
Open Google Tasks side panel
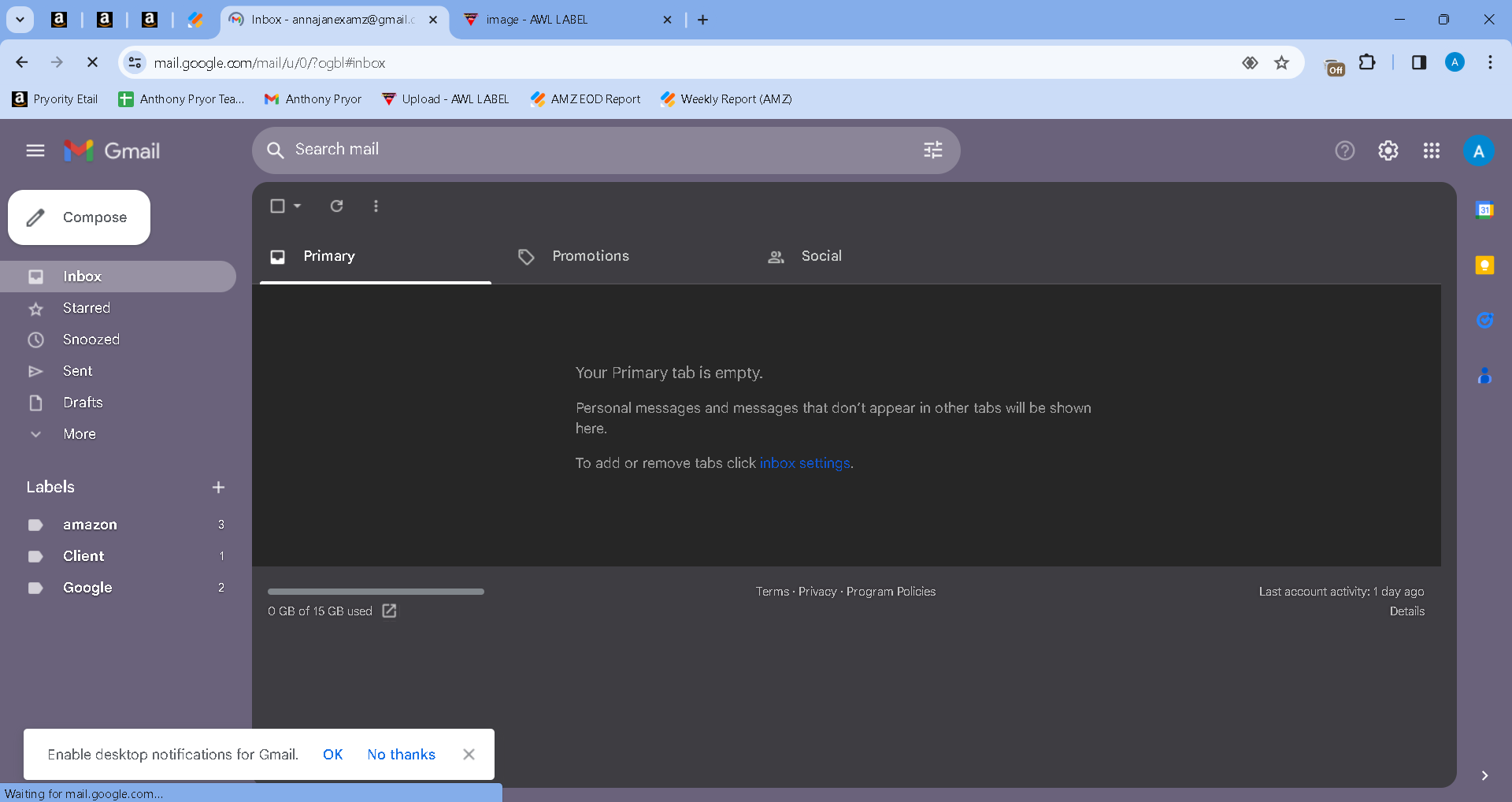[1484, 320]
